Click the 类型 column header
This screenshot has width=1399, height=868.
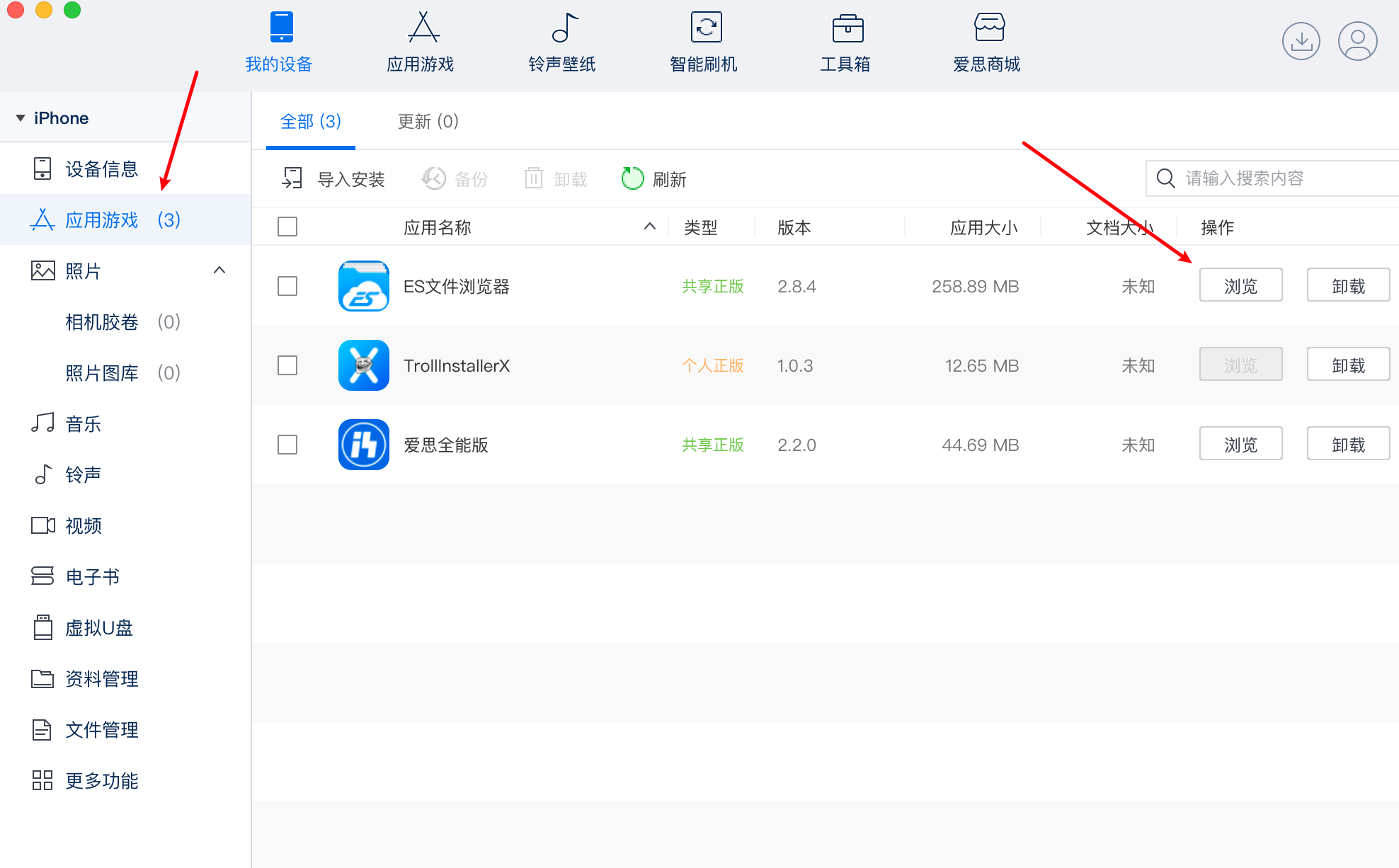click(x=701, y=227)
